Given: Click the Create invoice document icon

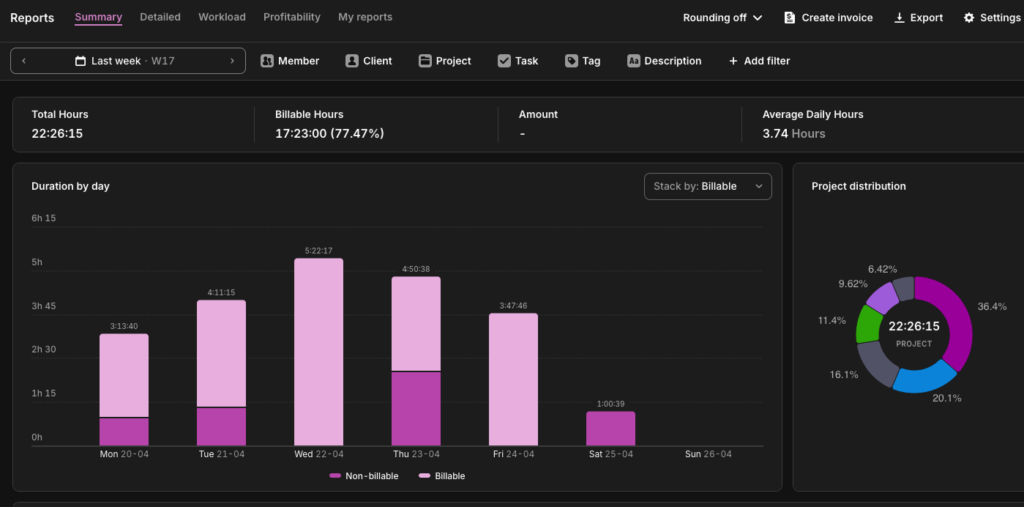Looking at the screenshot, I should pos(790,18).
